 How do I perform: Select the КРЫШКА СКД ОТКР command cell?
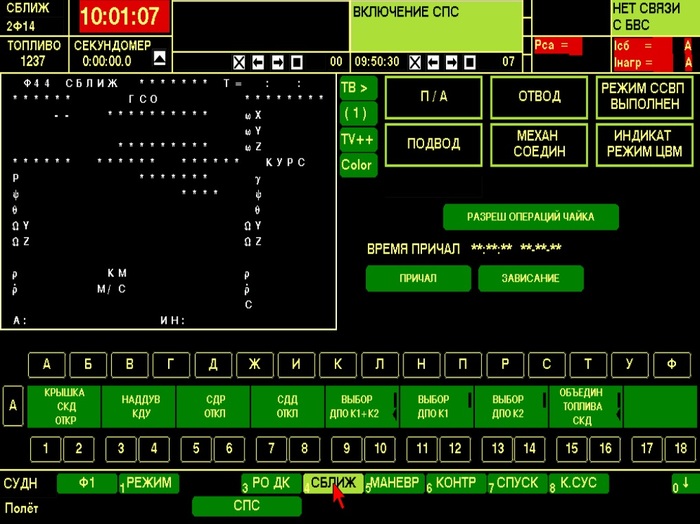click(63, 406)
